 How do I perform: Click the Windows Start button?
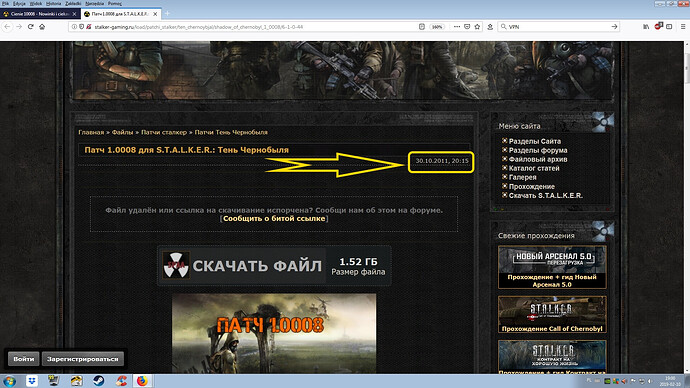pyautogui.click(x=9, y=381)
